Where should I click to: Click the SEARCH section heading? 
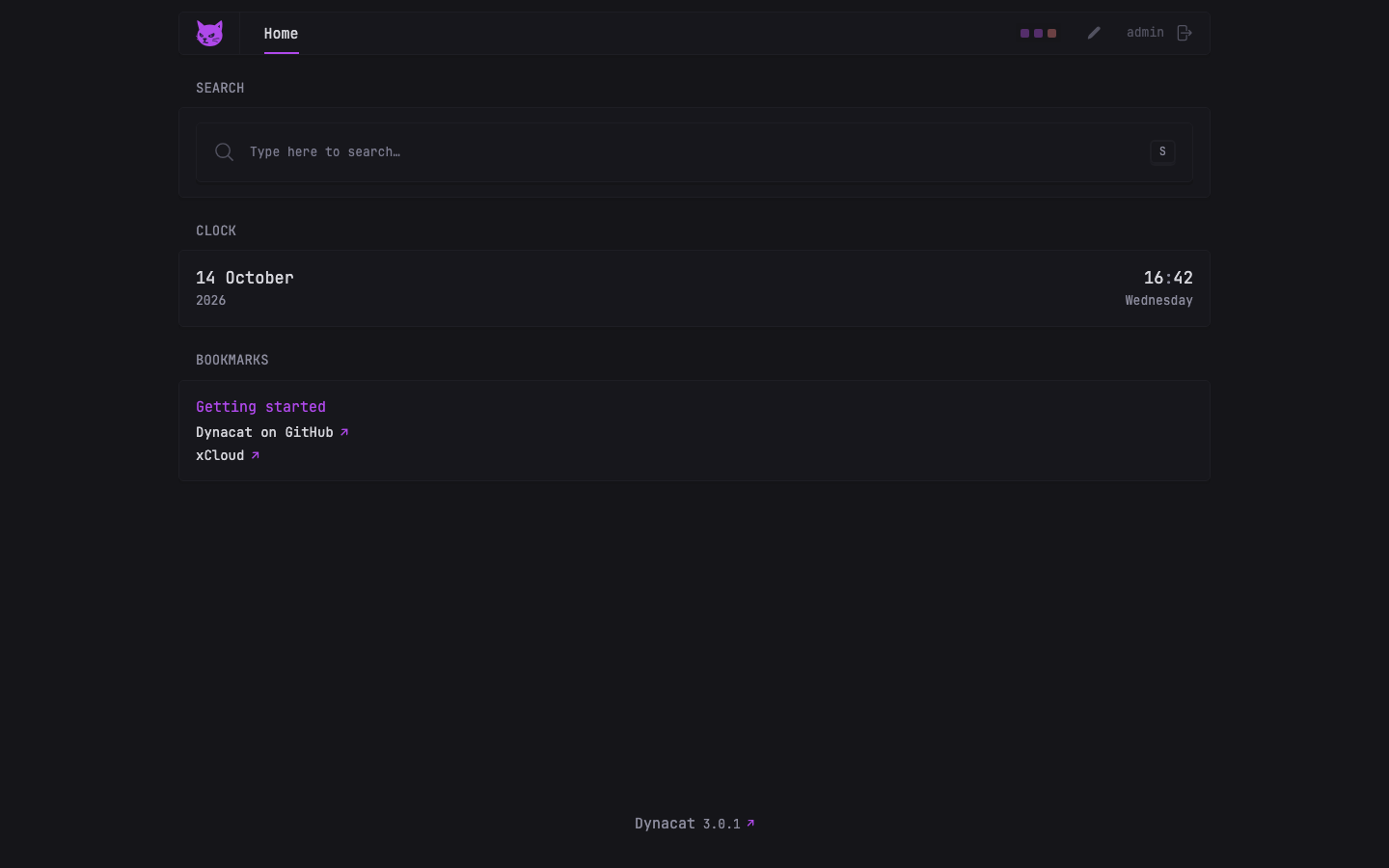[x=220, y=88]
